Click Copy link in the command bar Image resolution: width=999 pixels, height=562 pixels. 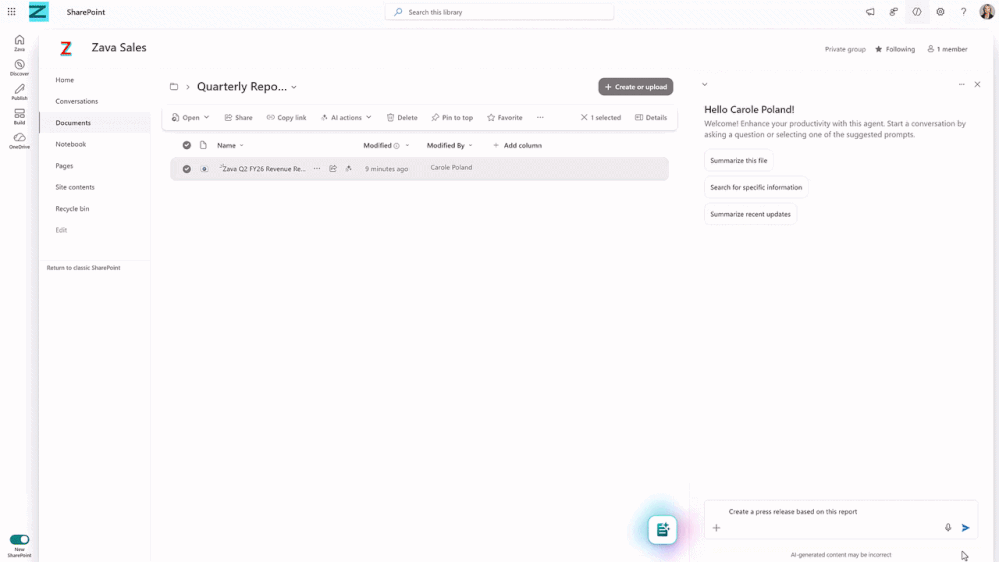point(286,117)
